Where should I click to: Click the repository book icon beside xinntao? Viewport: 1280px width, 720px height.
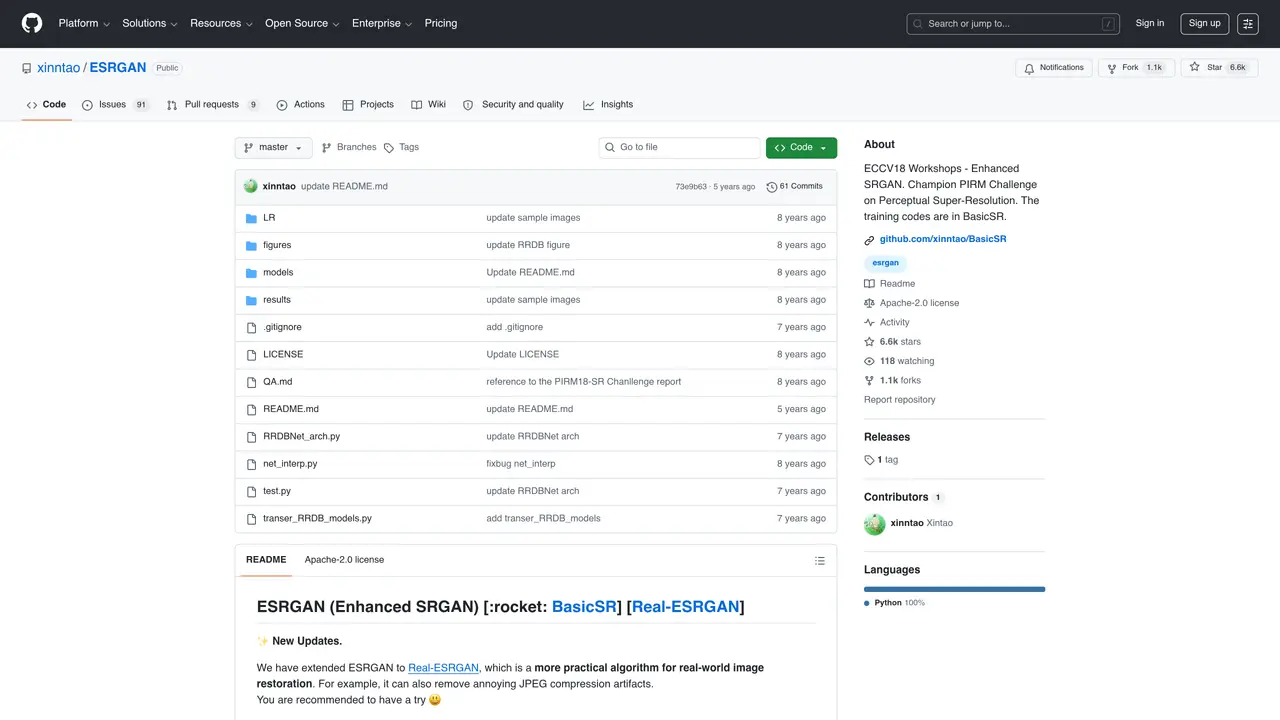27,68
